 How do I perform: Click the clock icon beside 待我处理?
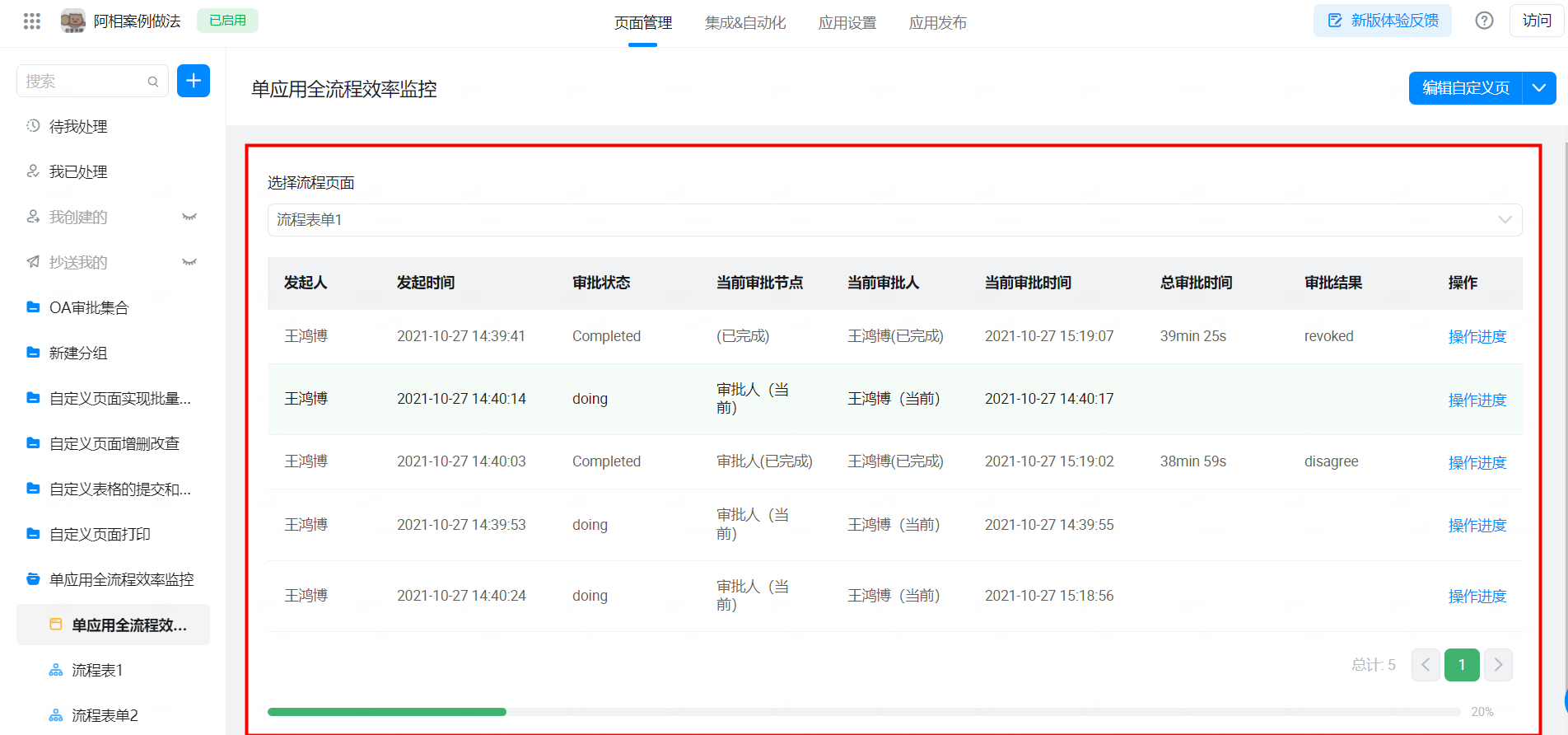click(33, 126)
